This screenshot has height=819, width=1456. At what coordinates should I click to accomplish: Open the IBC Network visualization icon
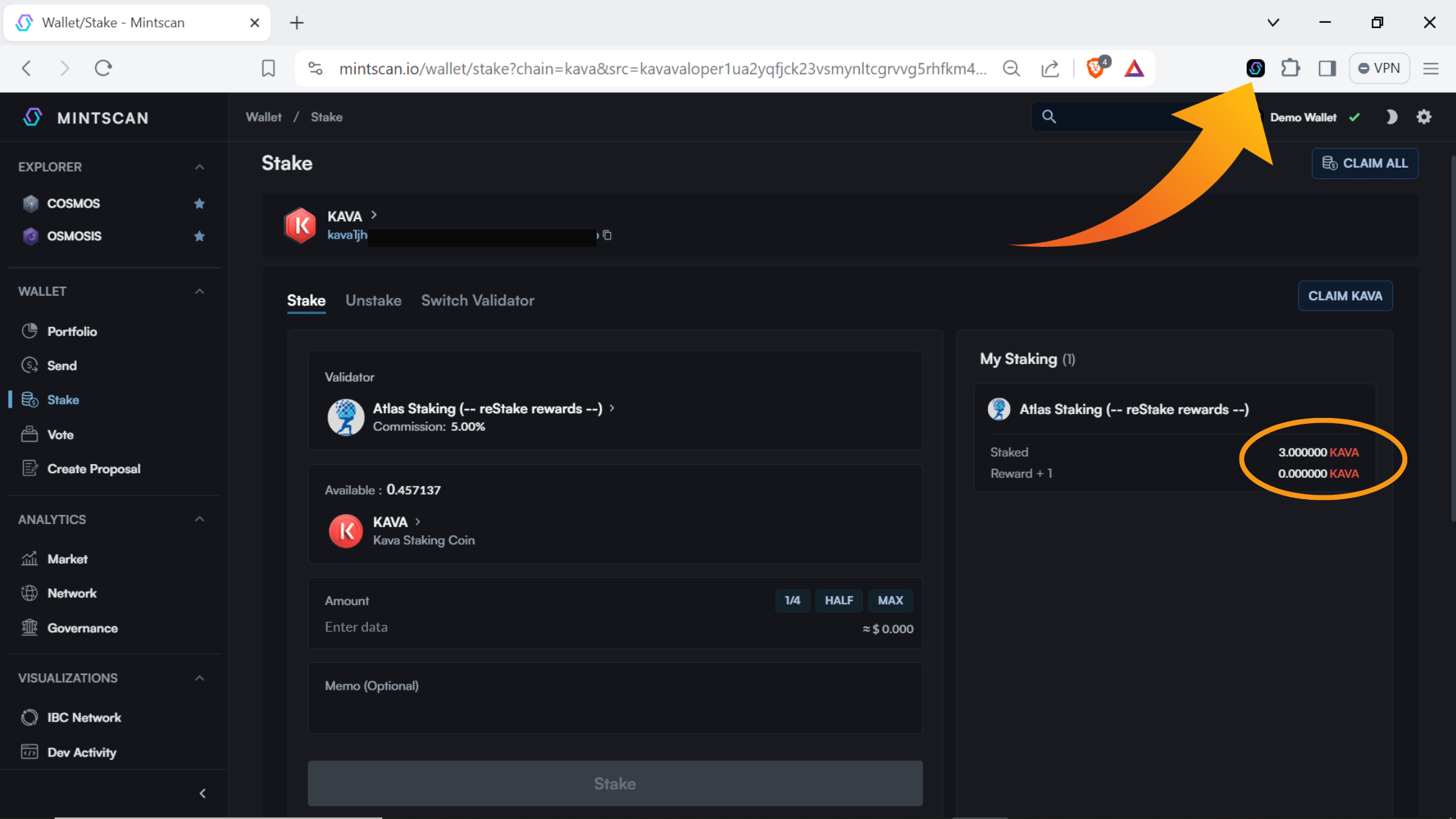tap(30, 717)
